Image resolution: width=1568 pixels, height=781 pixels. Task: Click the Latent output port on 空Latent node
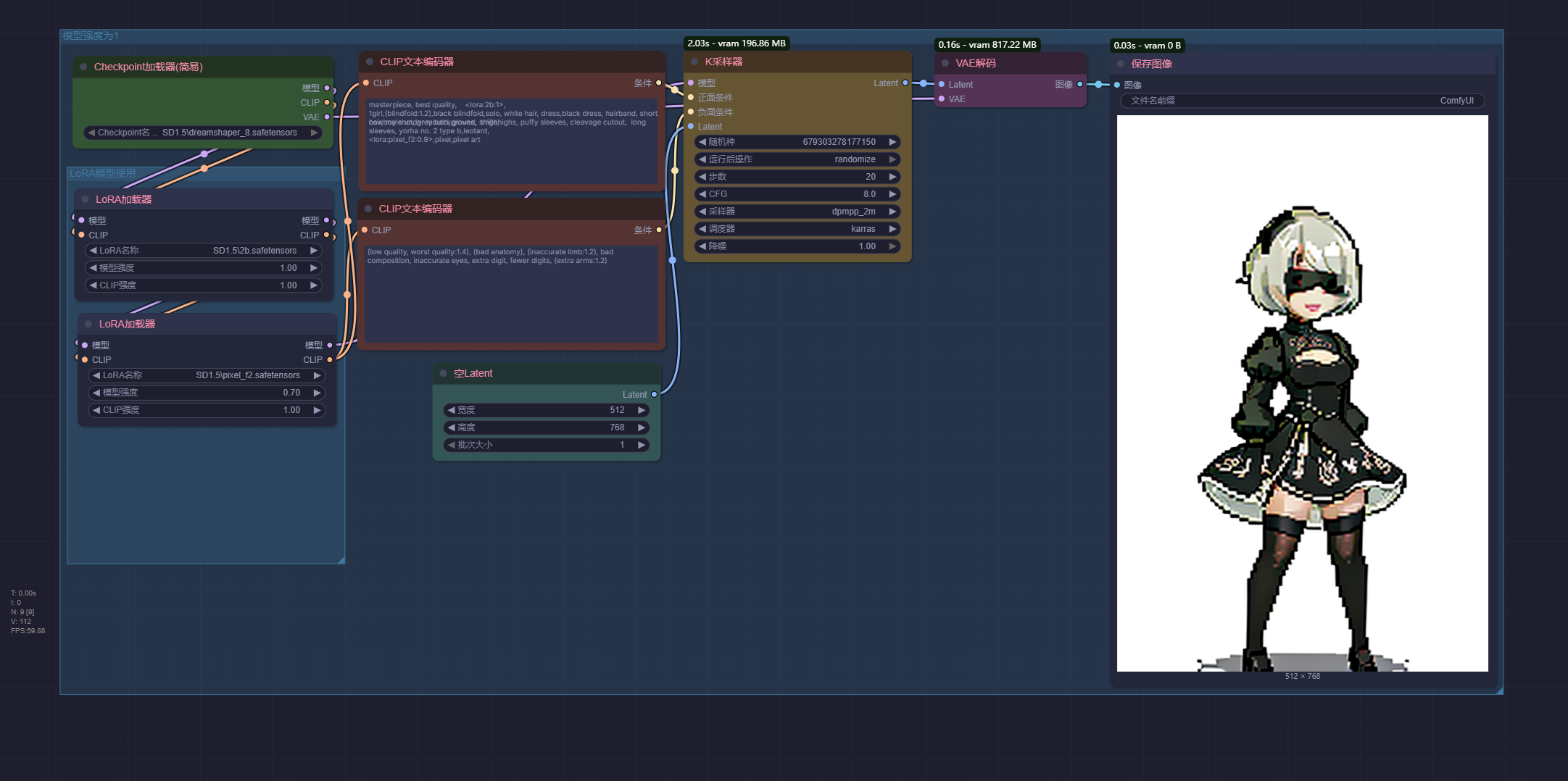654,395
